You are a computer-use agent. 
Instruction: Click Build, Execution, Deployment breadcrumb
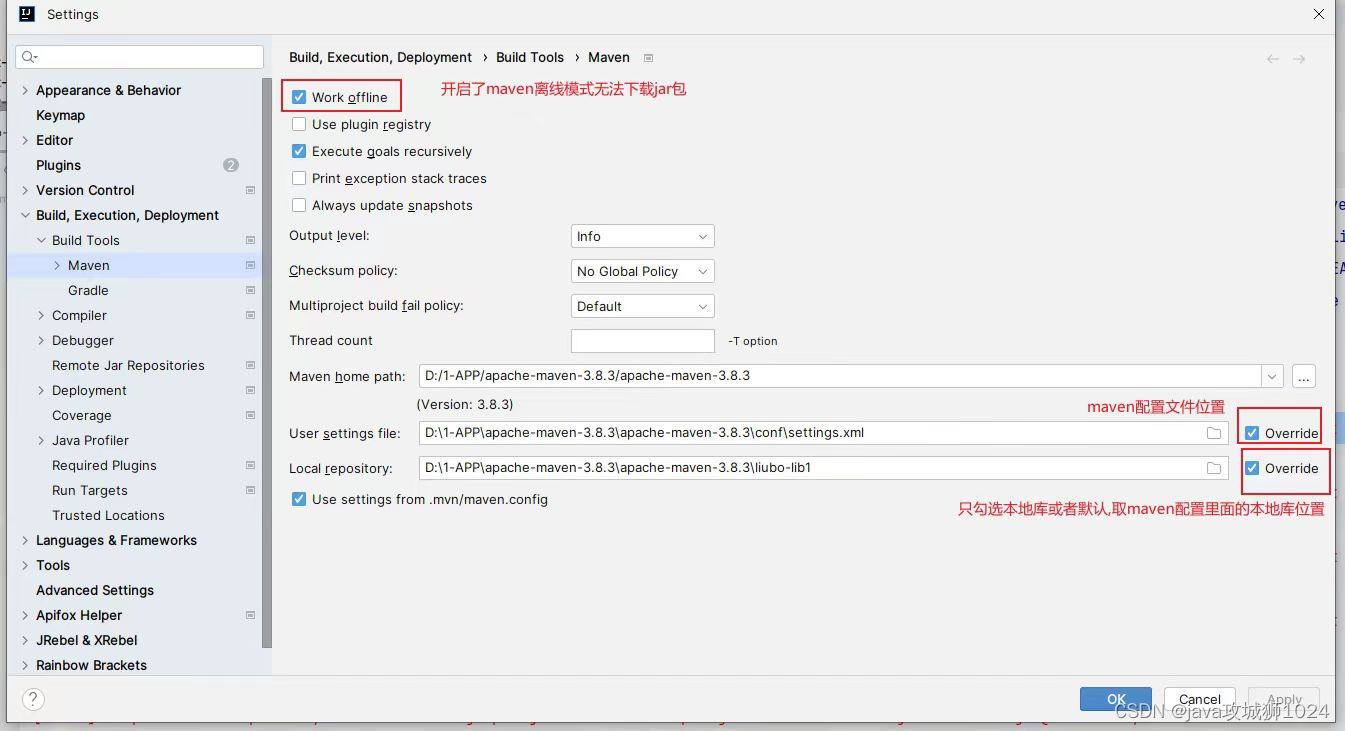tap(380, 57)
